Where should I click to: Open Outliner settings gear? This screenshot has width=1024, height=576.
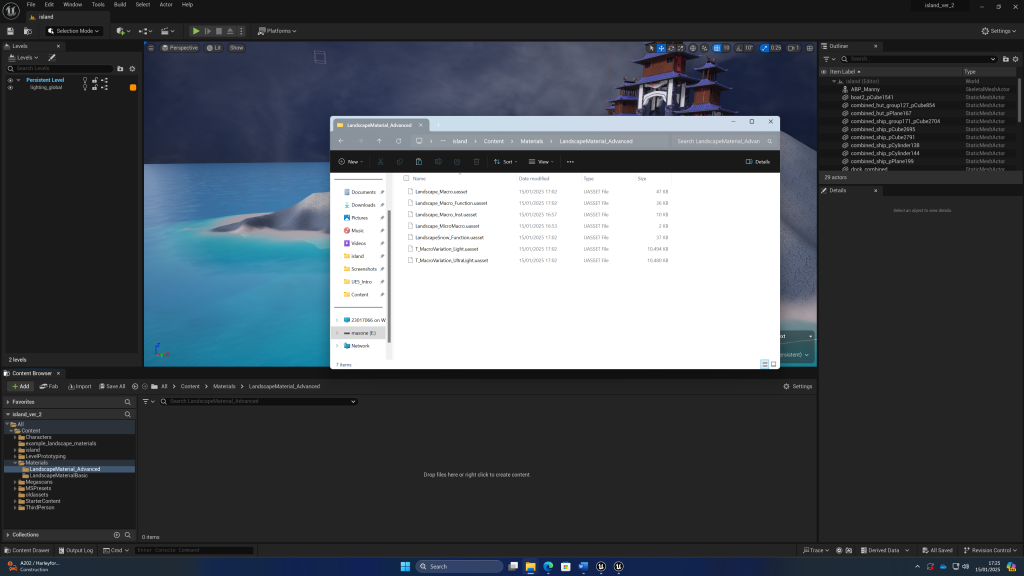pos(1016,59)
